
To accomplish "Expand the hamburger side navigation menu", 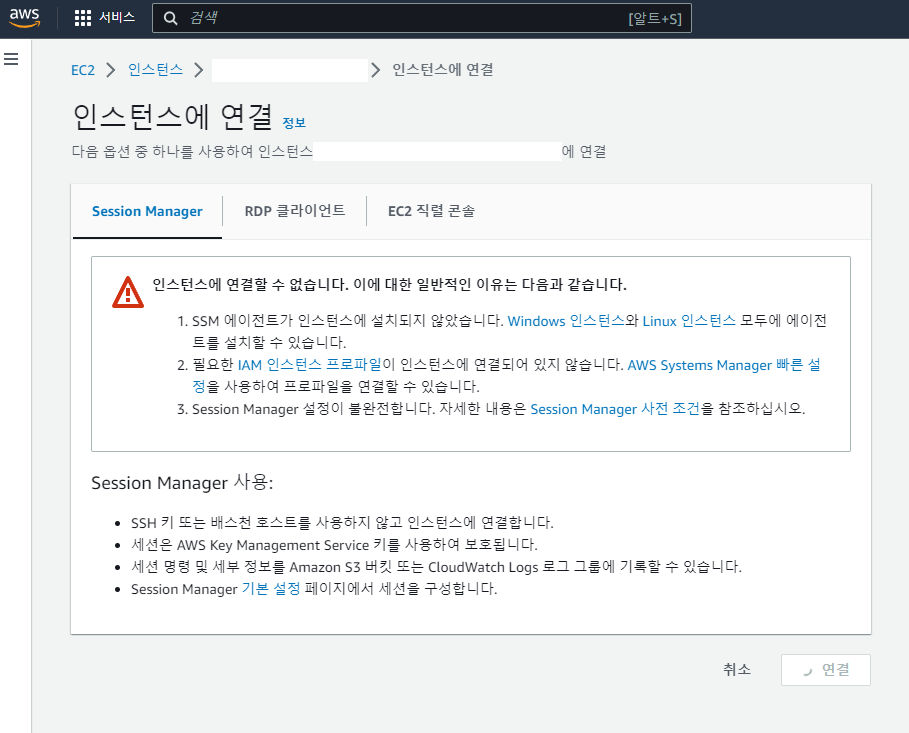I will 11,59.
